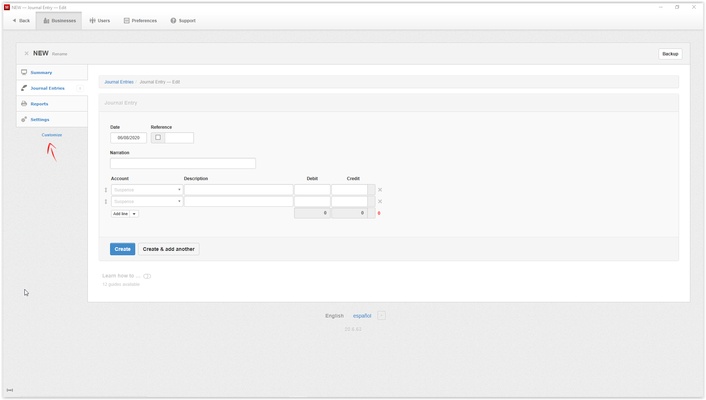Click the second row Credit field

[349, 202]
